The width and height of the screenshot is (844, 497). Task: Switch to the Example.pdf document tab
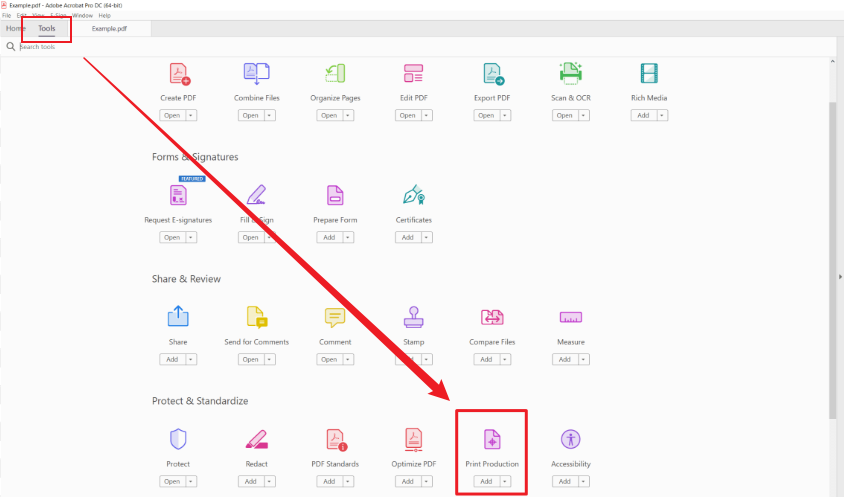[109, 29]
